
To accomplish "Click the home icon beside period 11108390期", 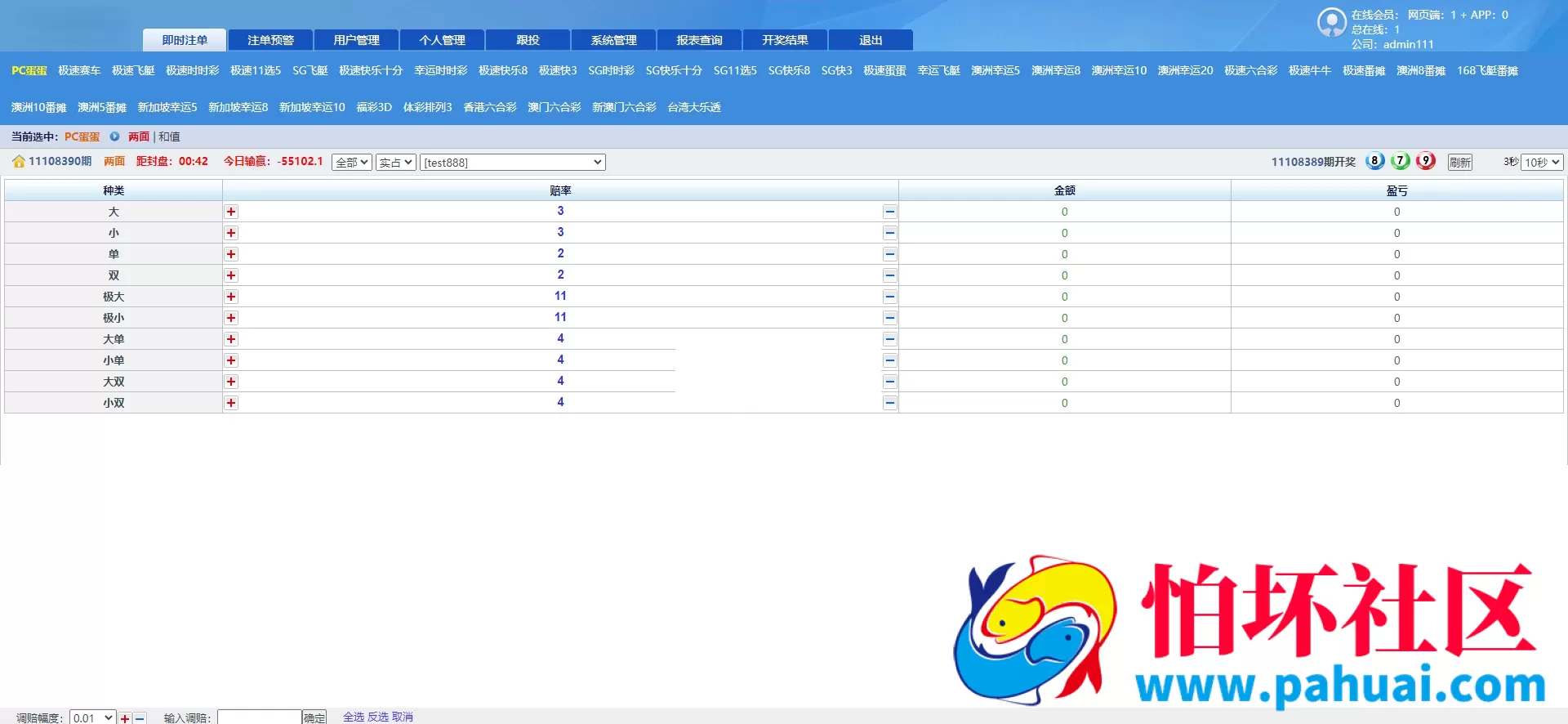I will pyautogui.click(x=19, y=162).
